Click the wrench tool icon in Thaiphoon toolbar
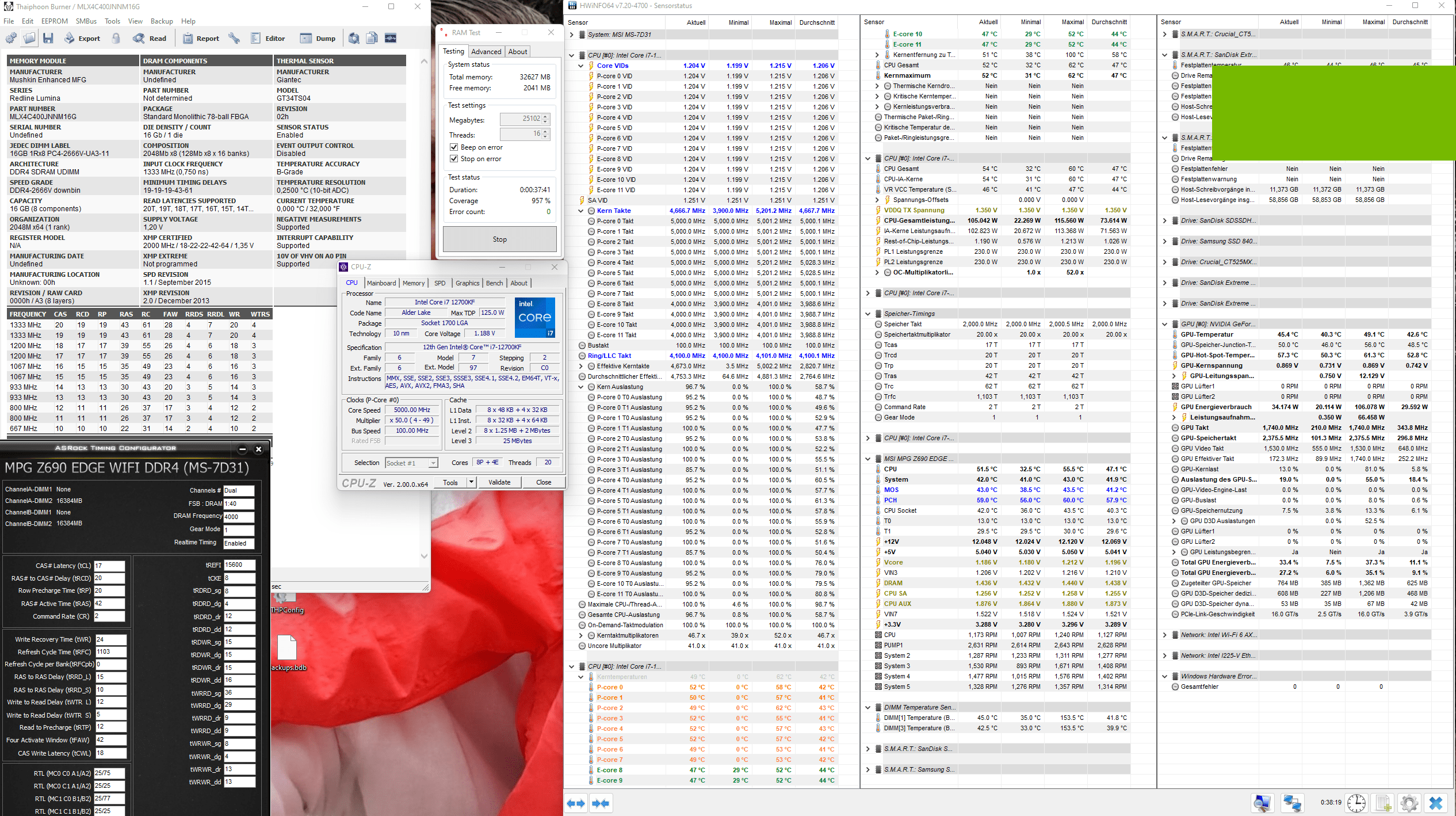Screen dimensions: 1456x816 pyautogui.click(x=234, y=39)
